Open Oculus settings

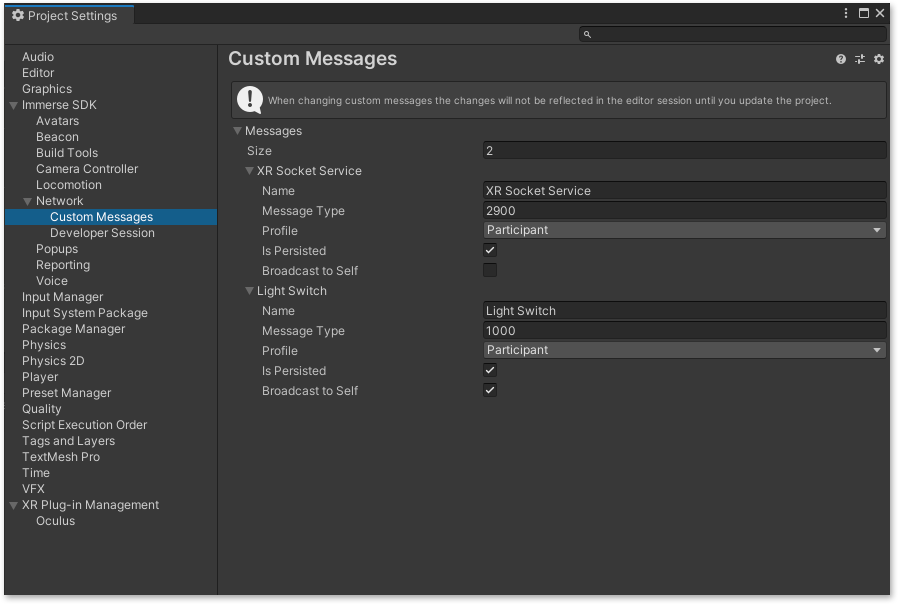[x=56, y=522]
